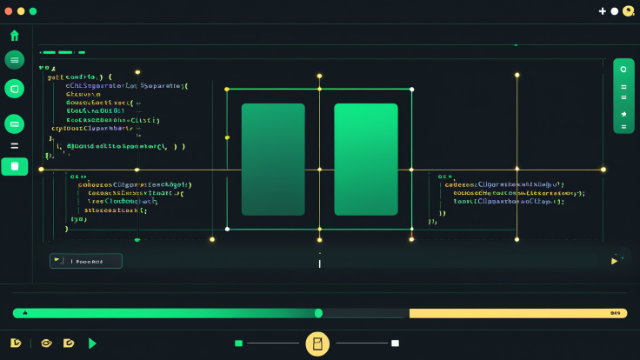
Task: Go to the Home icon in sidebar
Action: 14,36
